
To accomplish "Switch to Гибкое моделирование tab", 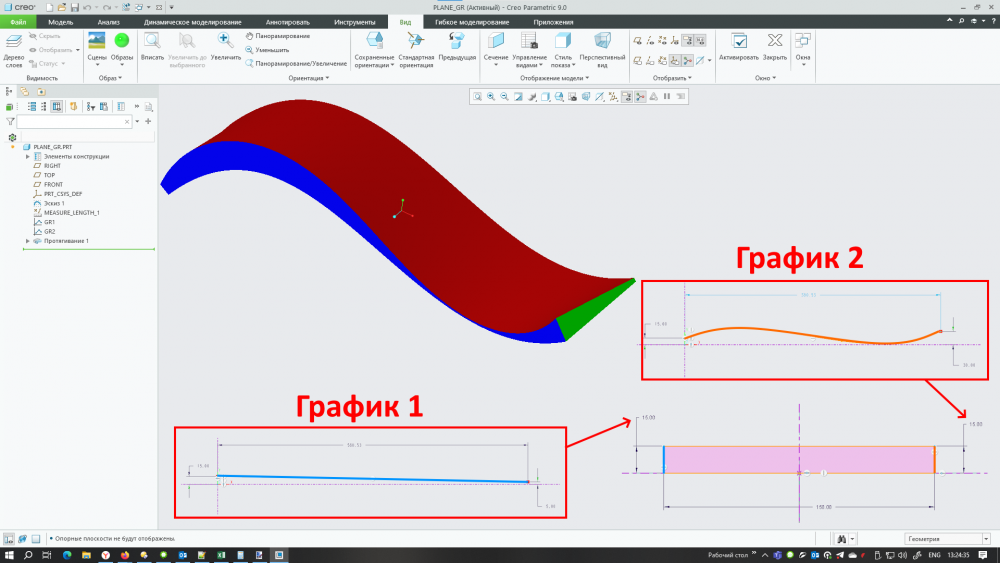I will pos(472,22).
